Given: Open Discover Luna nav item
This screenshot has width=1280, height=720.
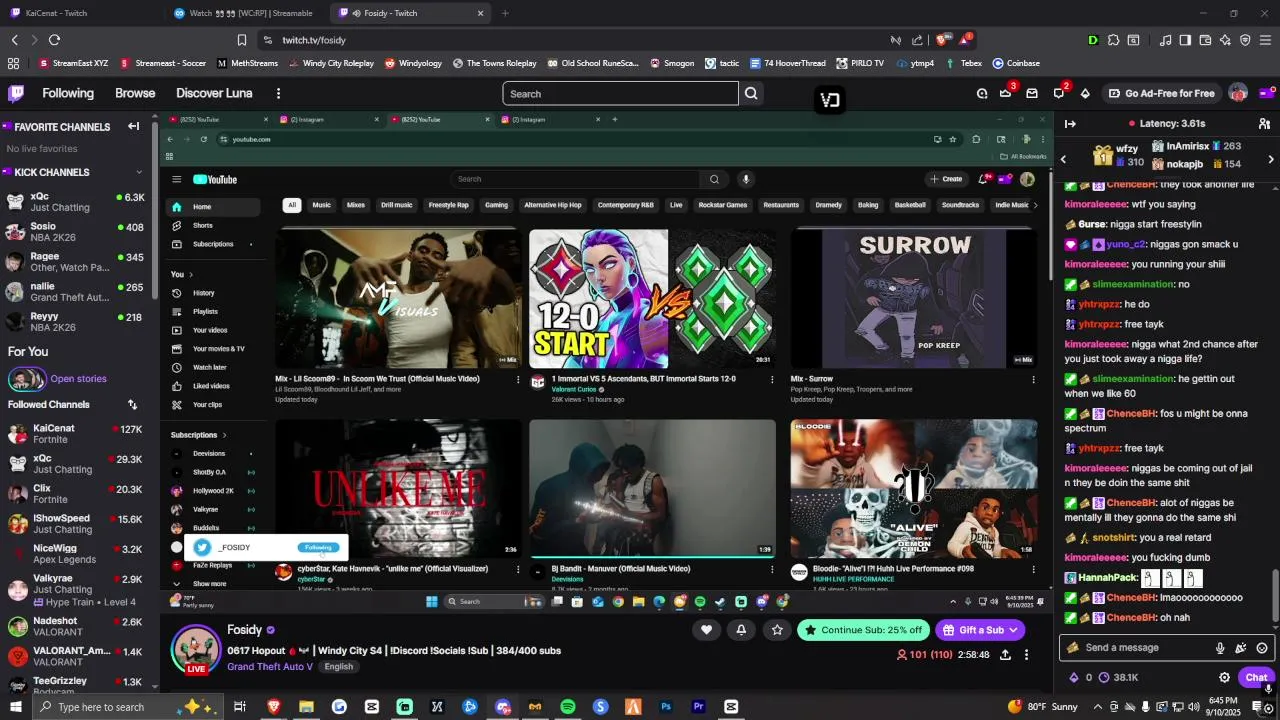Looking at the screenshot, I should click(214, 93).
